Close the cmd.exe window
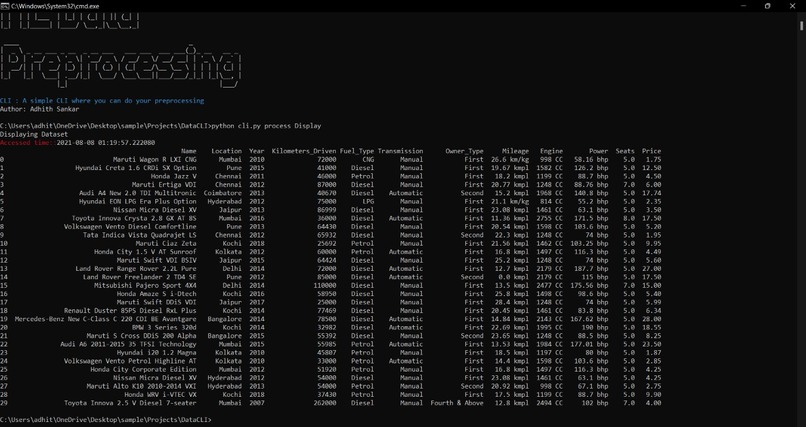The height and width of the screenshot is (427, 806). tap(792, 6)
